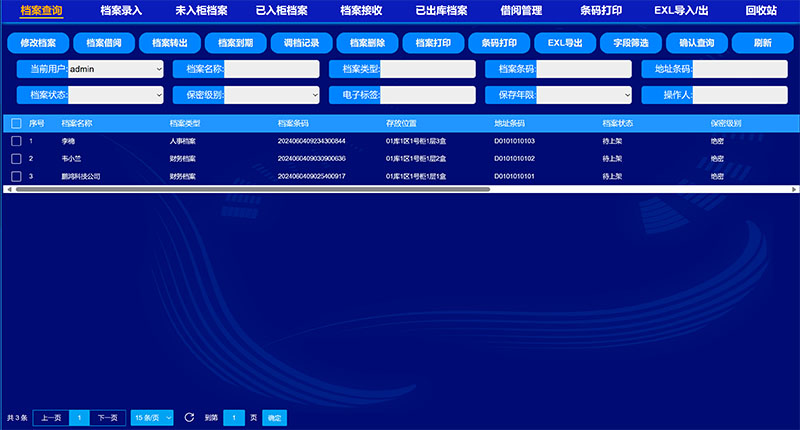The width and height of the screenshot is (800, 430).
Task: Open the 当前用户 admin dropdown
Action: [x=115, y=69]
